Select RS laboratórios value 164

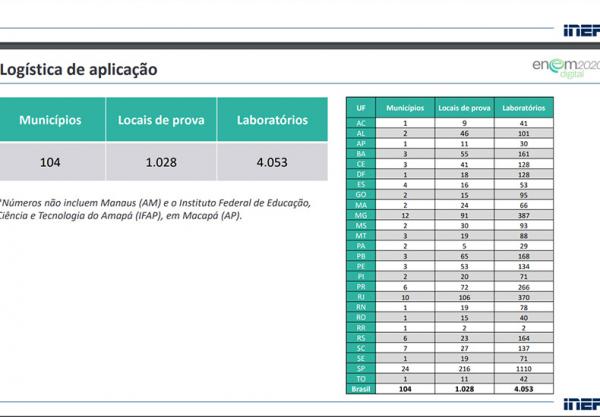pos(523,338)
